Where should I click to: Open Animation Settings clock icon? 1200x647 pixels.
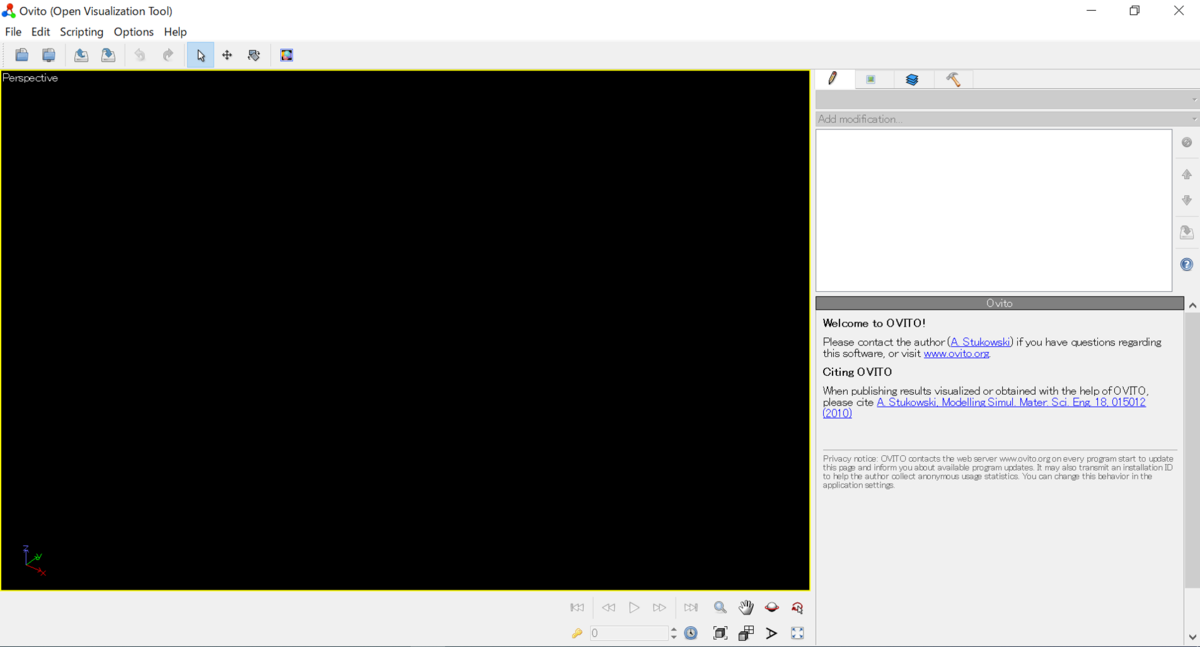click(x=691, y=633)
